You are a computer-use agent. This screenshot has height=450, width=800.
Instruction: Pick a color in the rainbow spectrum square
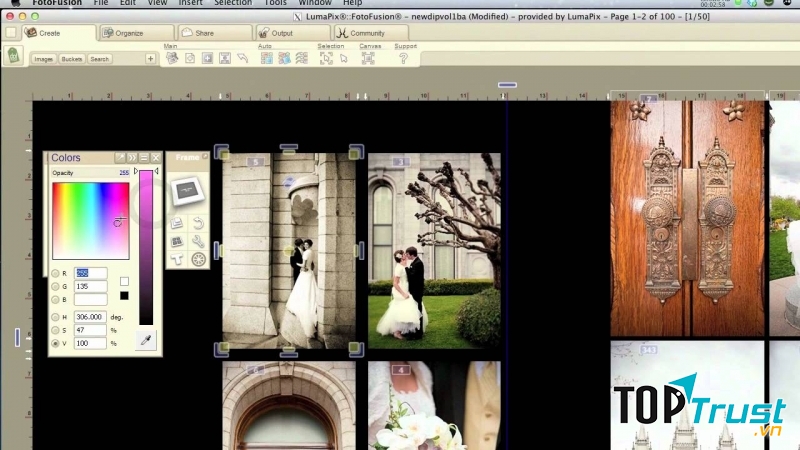tap(91, 221)
